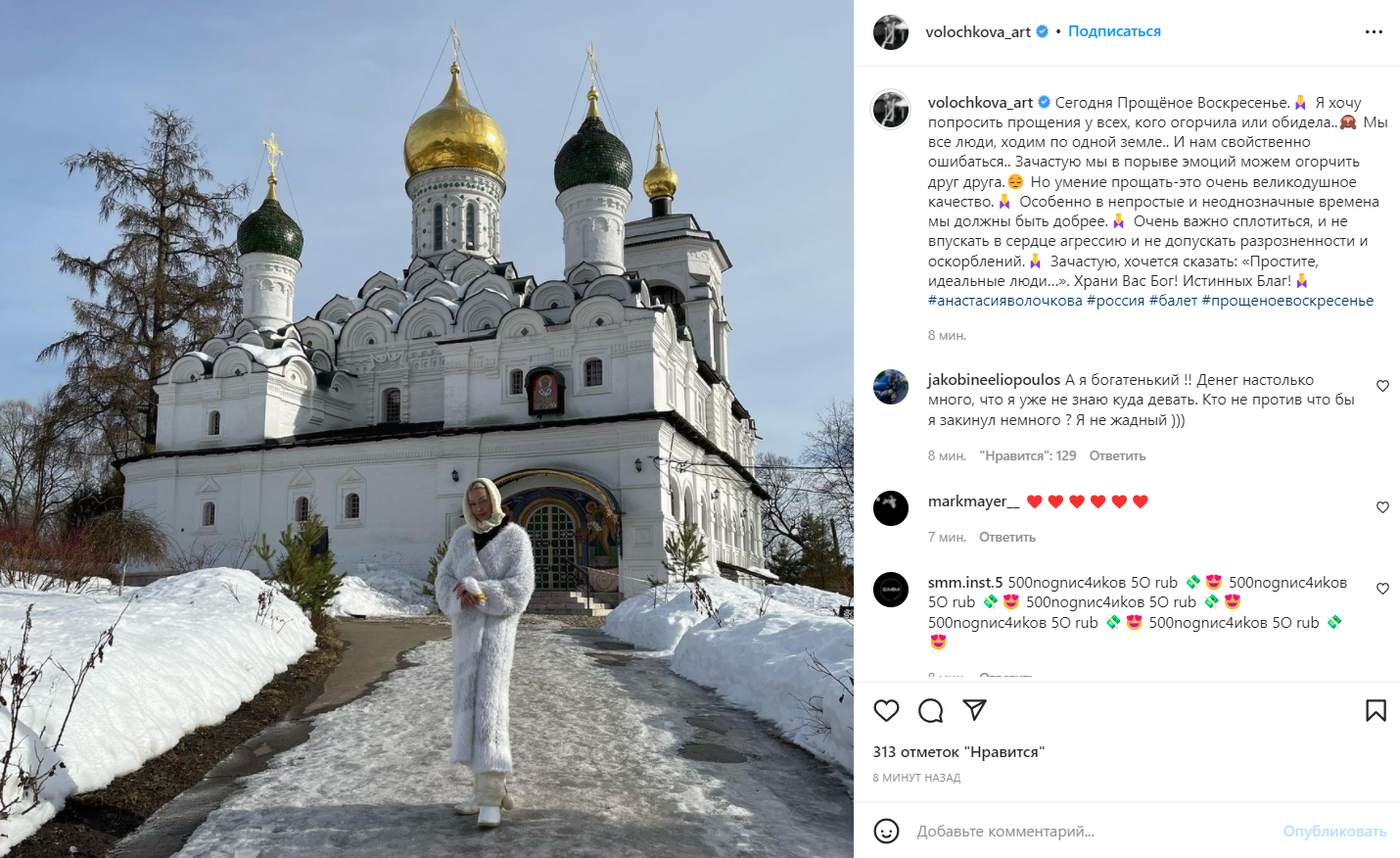Focus the Добавьте комментарий input field
The width and height of the screenshot is (1400, 858).
pos(1092,831)
